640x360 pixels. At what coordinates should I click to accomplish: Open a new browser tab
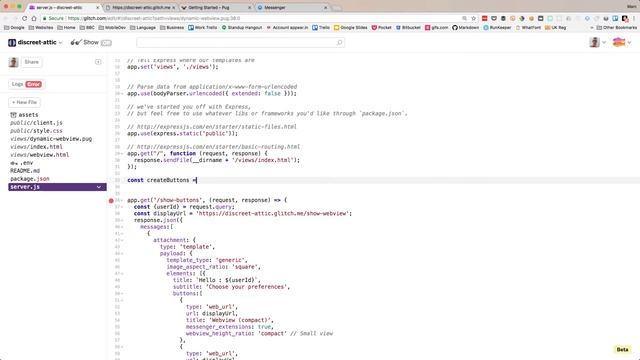point(337,8)
